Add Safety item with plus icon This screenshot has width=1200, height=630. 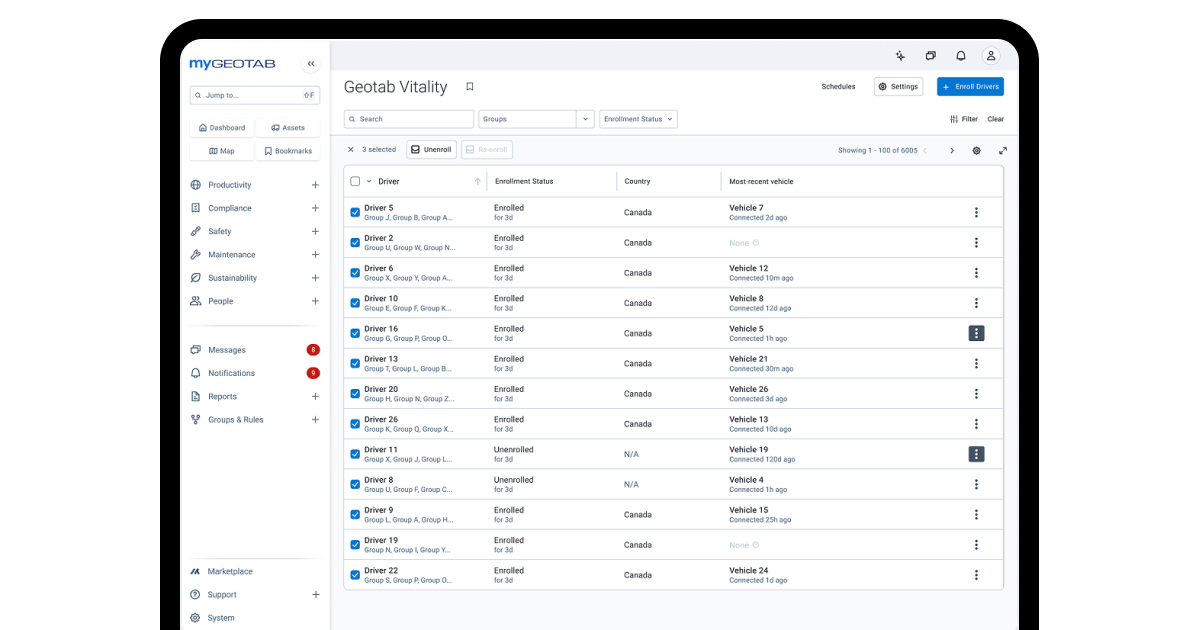(315, 231)
